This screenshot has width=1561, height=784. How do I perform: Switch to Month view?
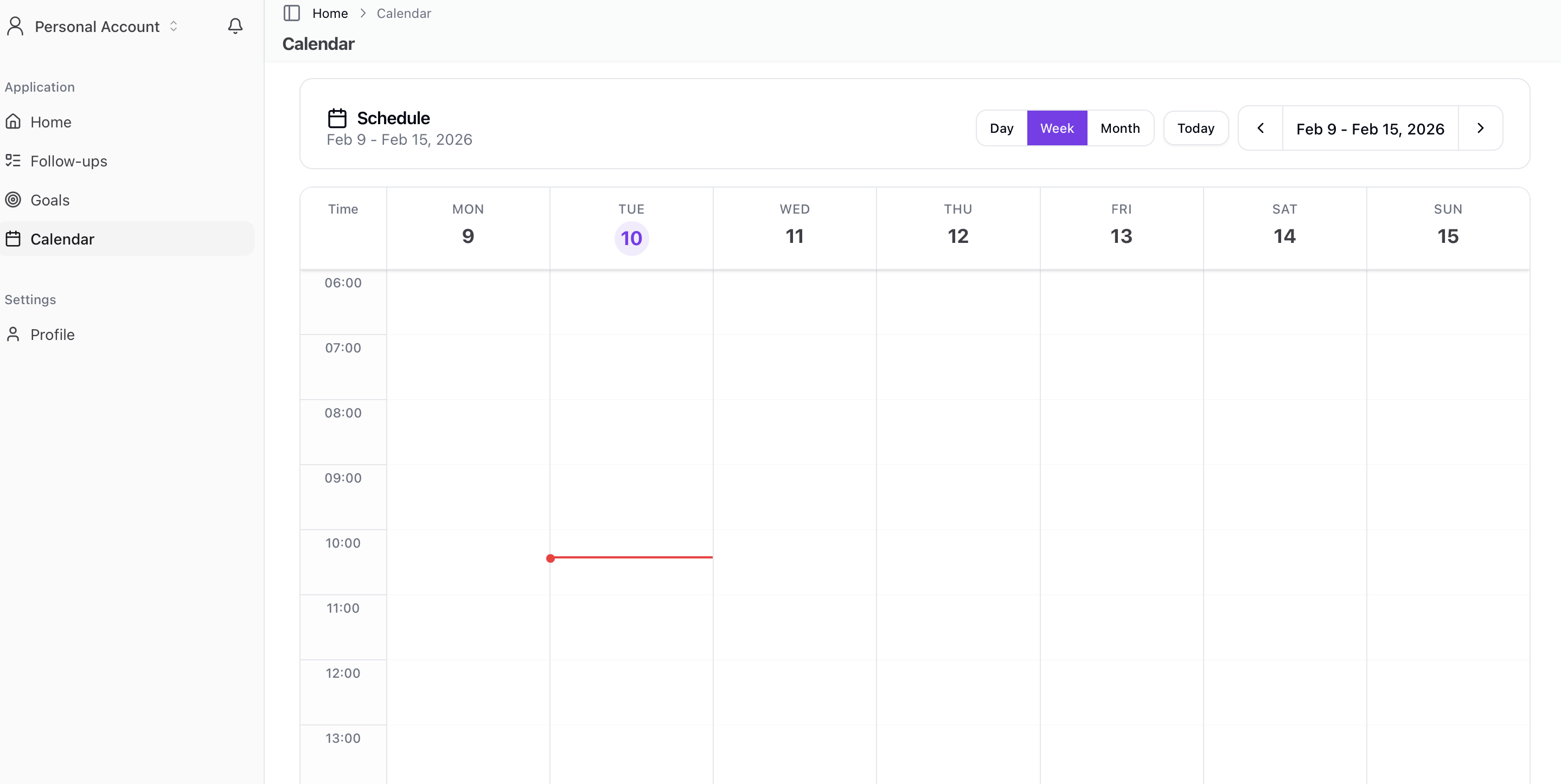pyautogui.click(x=1120, y=128)
